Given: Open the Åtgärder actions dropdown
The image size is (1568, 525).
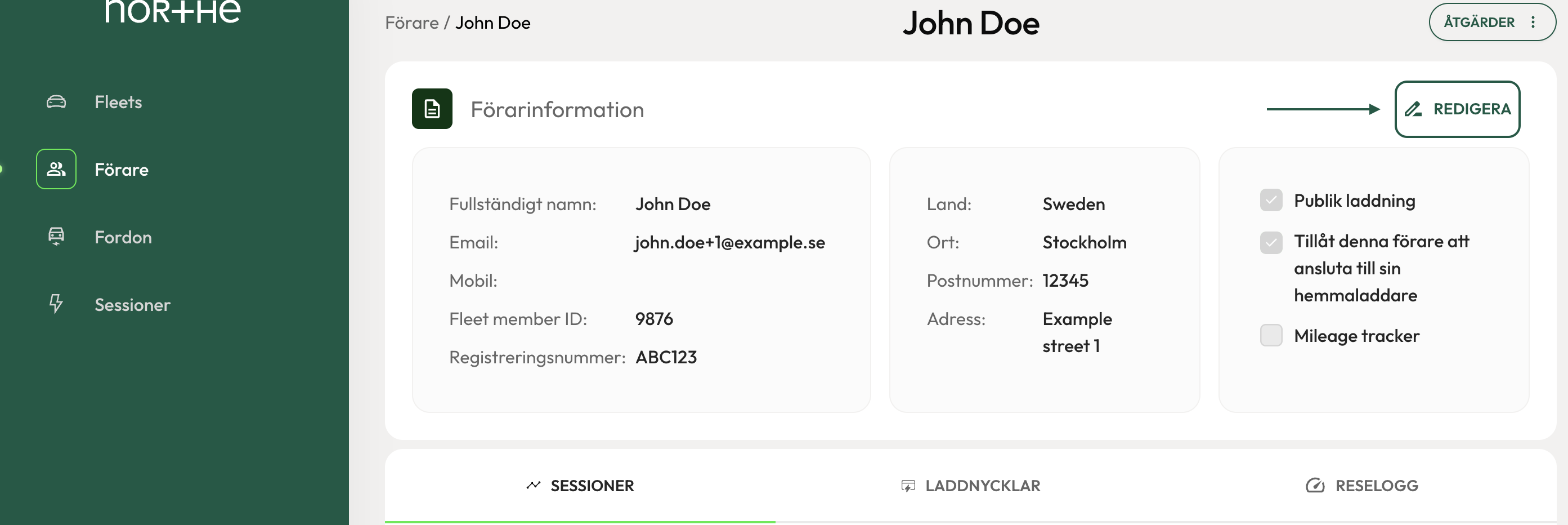Looking at the screenshot, I should pyautogui.click(x=1492, y=23).
